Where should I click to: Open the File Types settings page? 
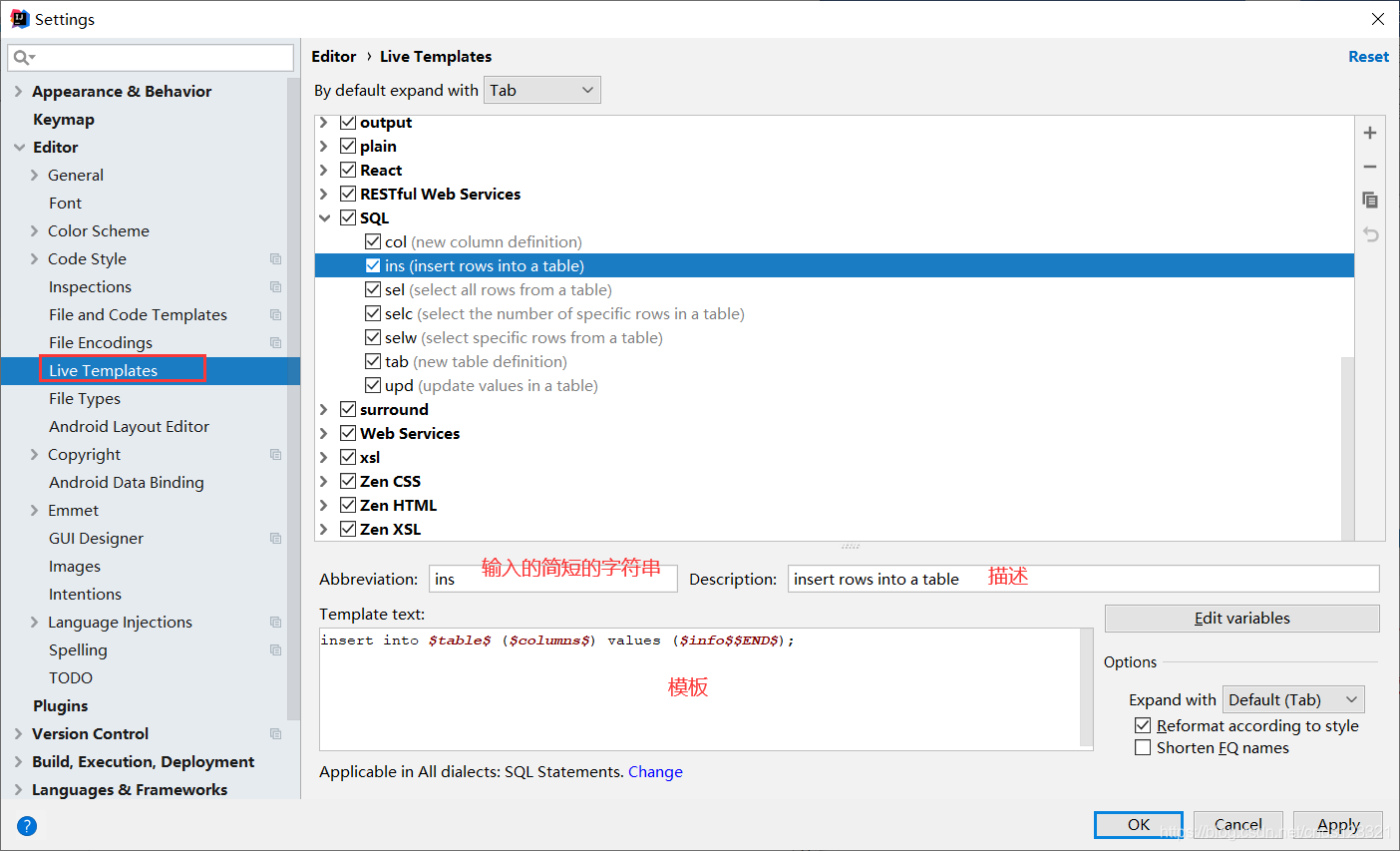click(85, 398)
